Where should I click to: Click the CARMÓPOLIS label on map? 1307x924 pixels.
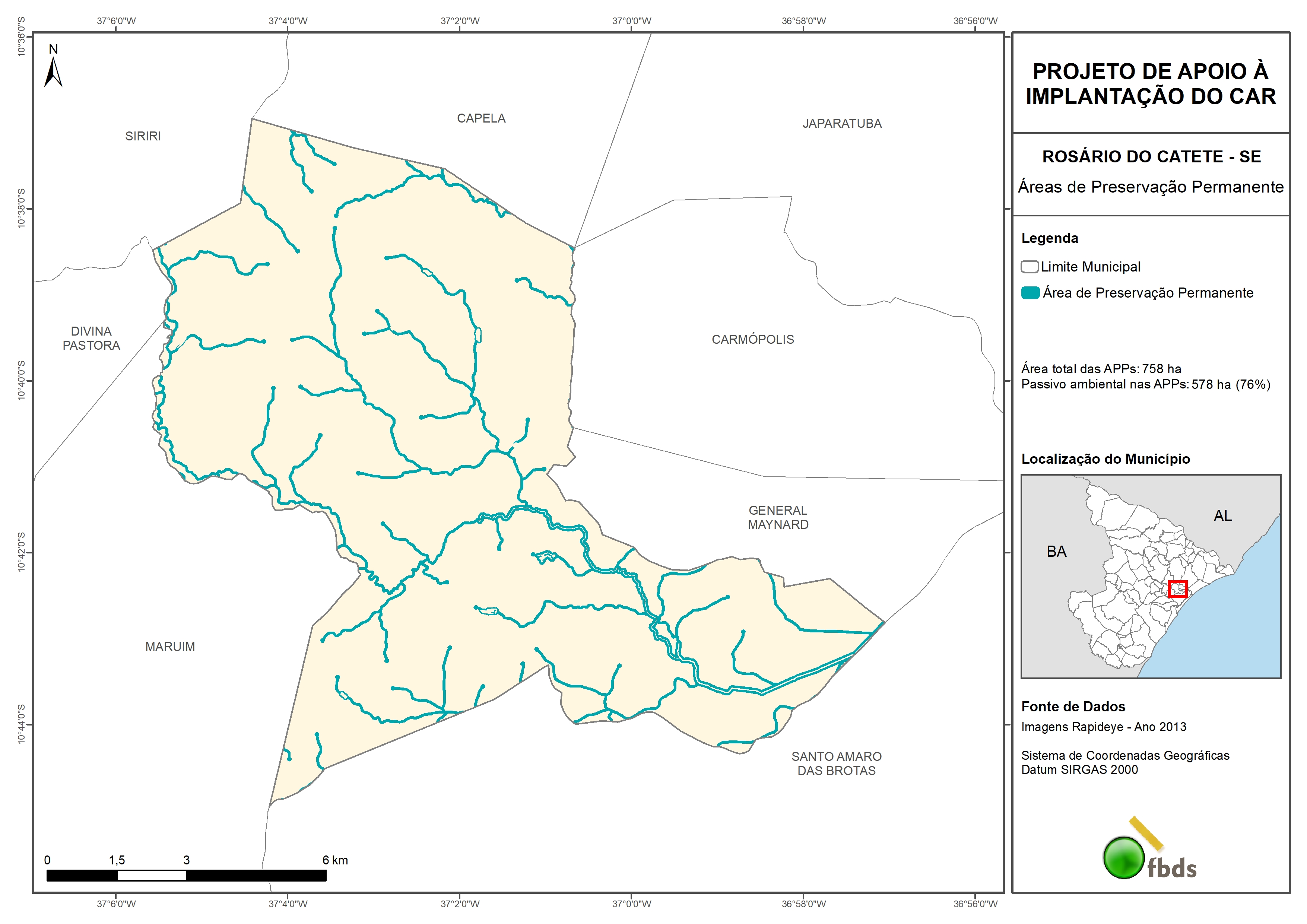pyautogui.click(x=752, y=339)
